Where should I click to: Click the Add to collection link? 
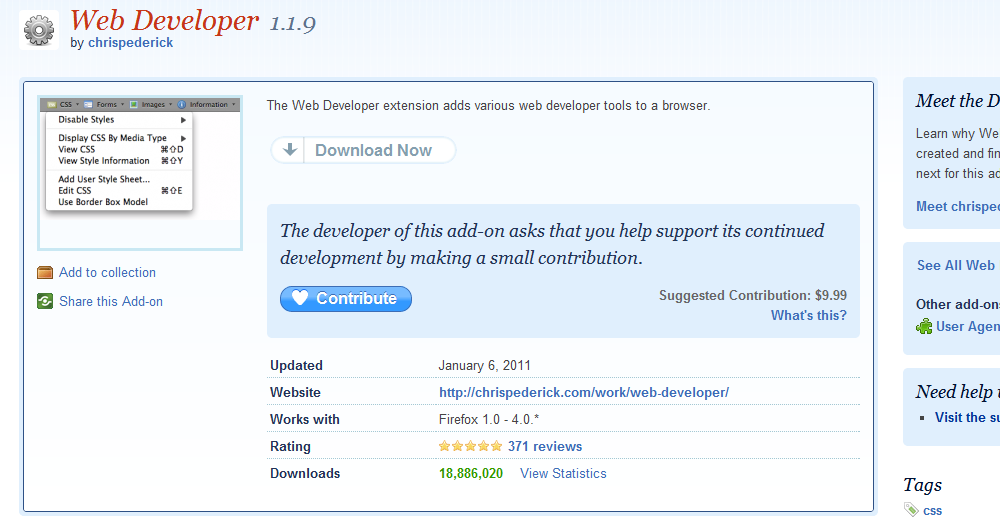[x=107, y=272]
